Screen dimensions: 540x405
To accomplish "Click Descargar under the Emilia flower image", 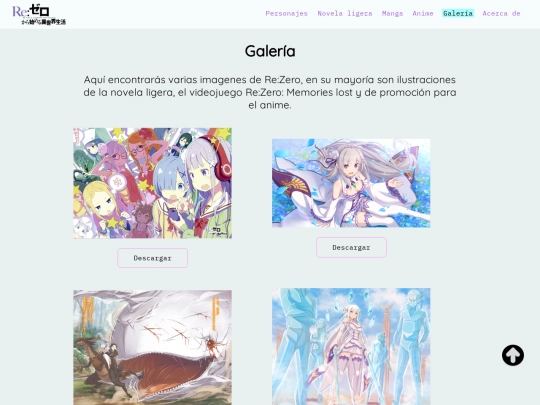I will click(x=351, y=247).
